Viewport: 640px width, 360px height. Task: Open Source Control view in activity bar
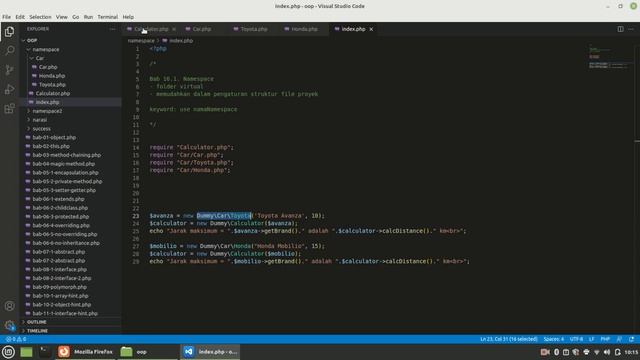[x=9, y=70]
